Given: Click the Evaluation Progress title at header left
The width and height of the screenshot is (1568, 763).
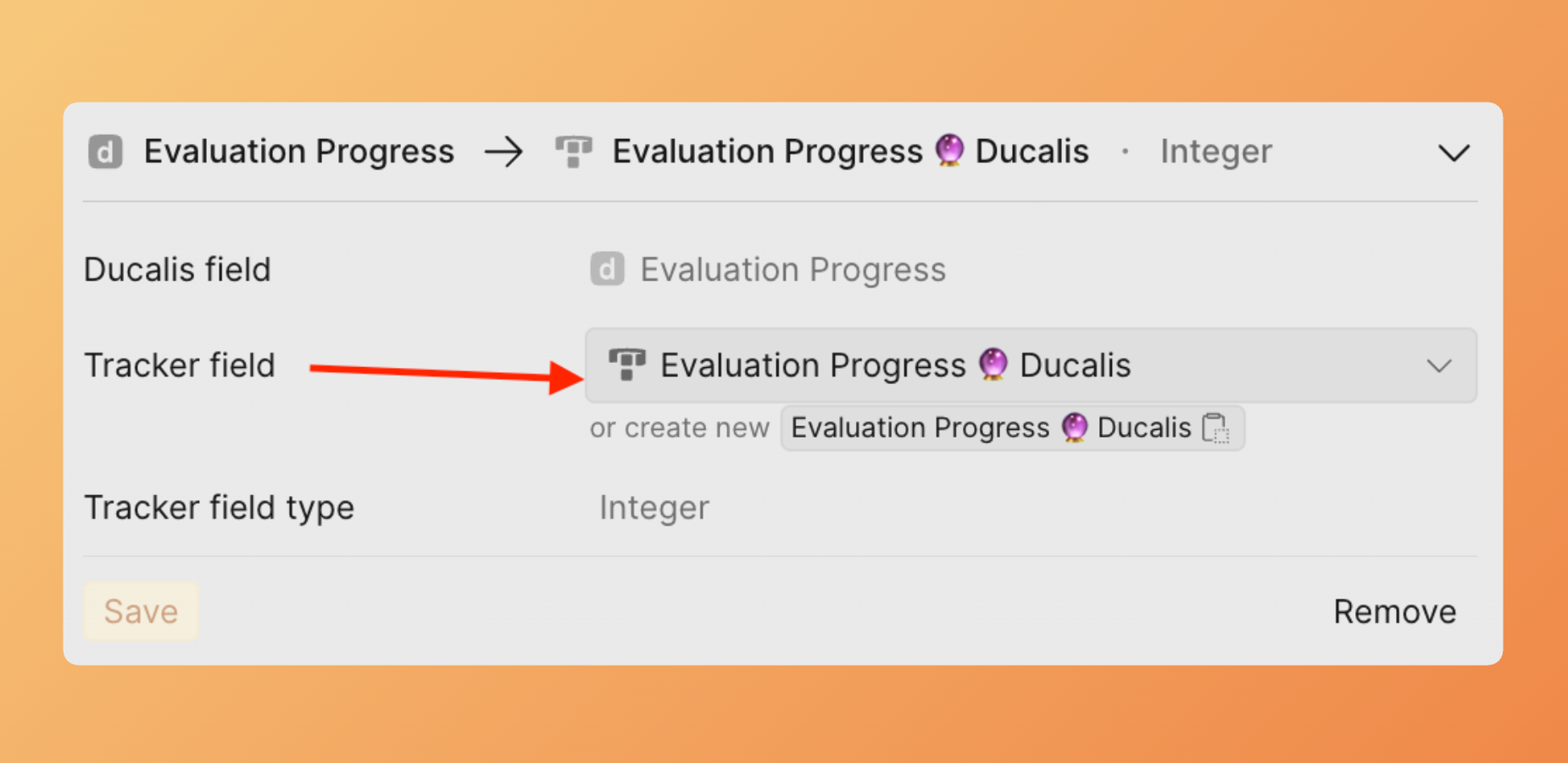Looking at the screenshot, I should [x=299, y=152].
